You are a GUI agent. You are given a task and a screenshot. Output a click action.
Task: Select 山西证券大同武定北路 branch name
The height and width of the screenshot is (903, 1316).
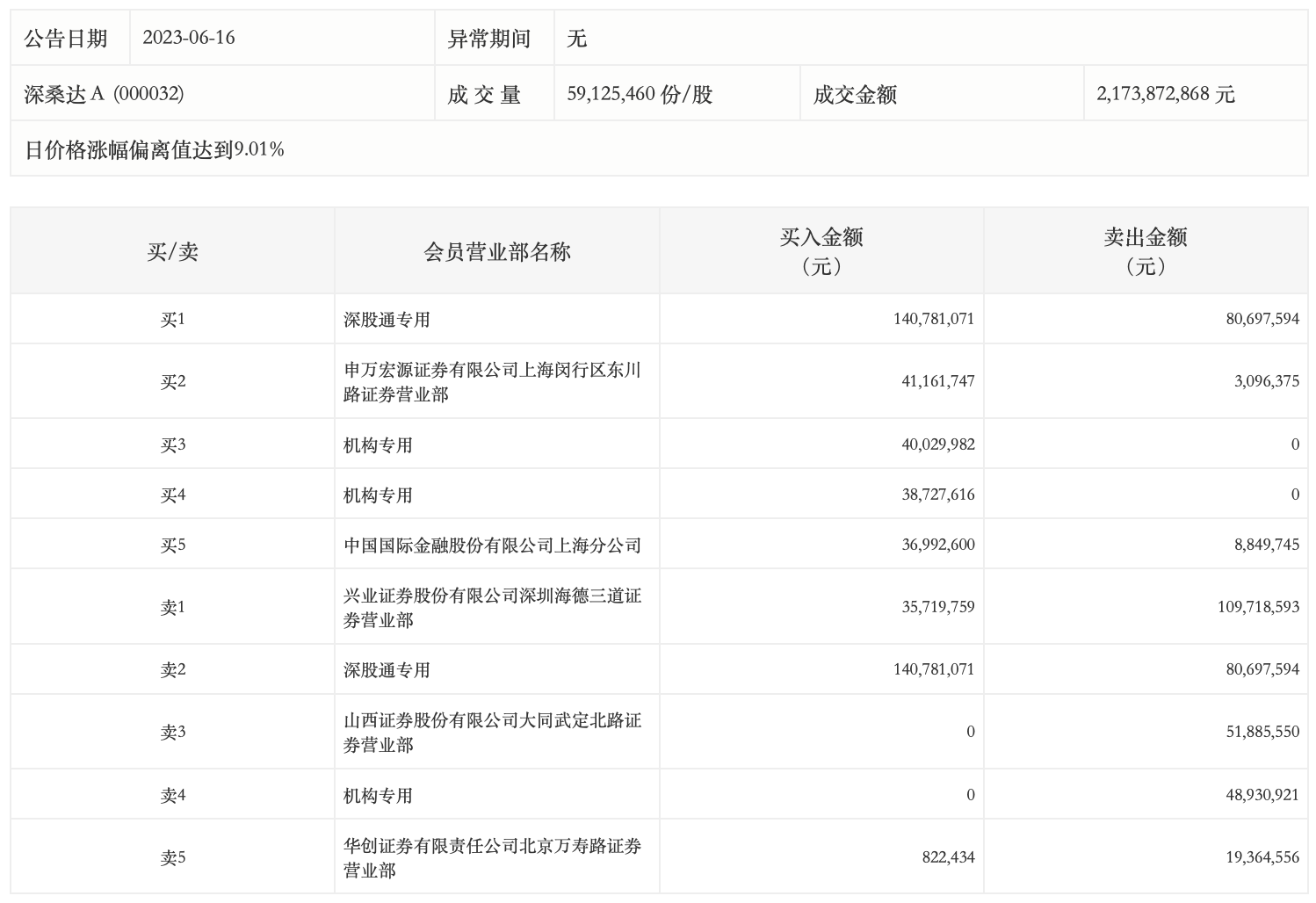(492, 733)
